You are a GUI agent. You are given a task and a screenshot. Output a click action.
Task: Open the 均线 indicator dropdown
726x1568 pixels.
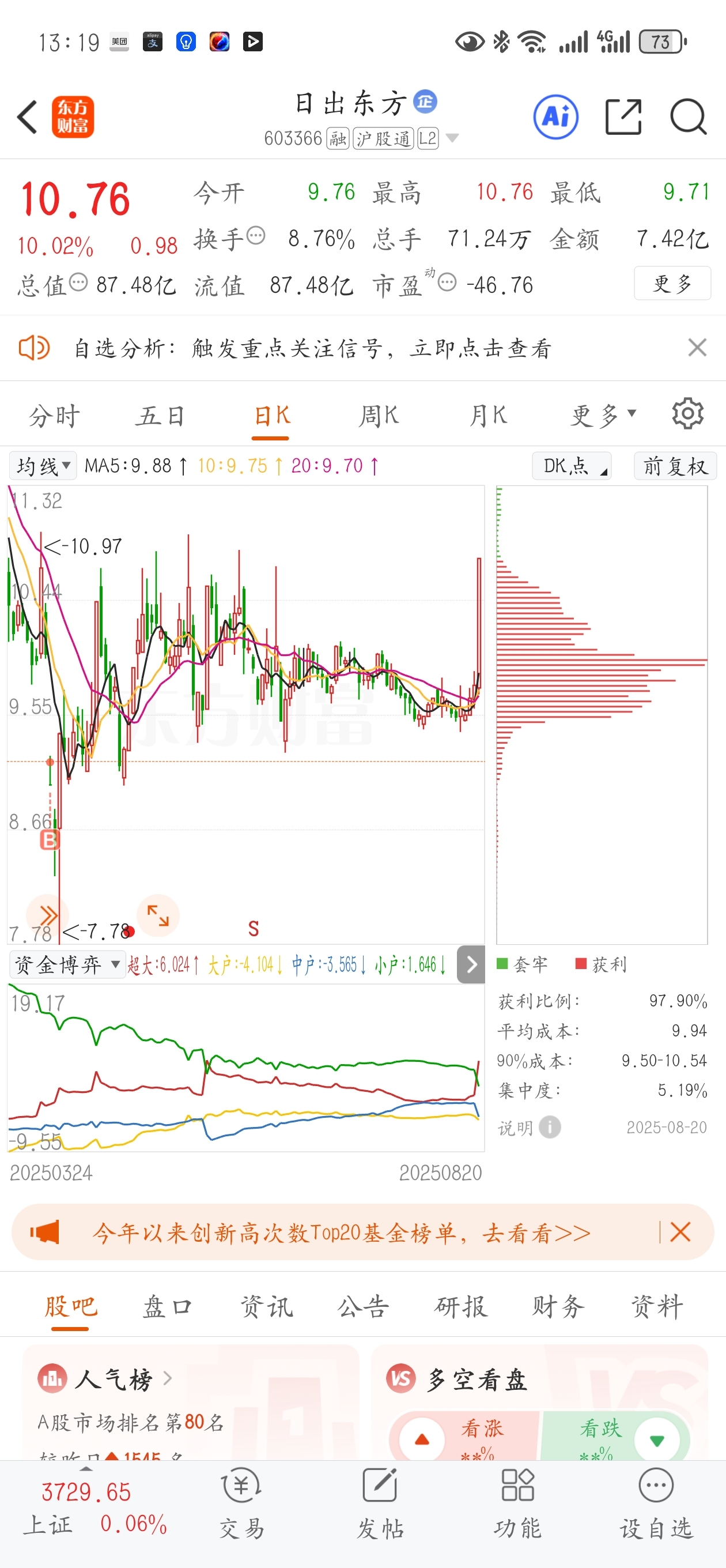[x=43, y=466]
